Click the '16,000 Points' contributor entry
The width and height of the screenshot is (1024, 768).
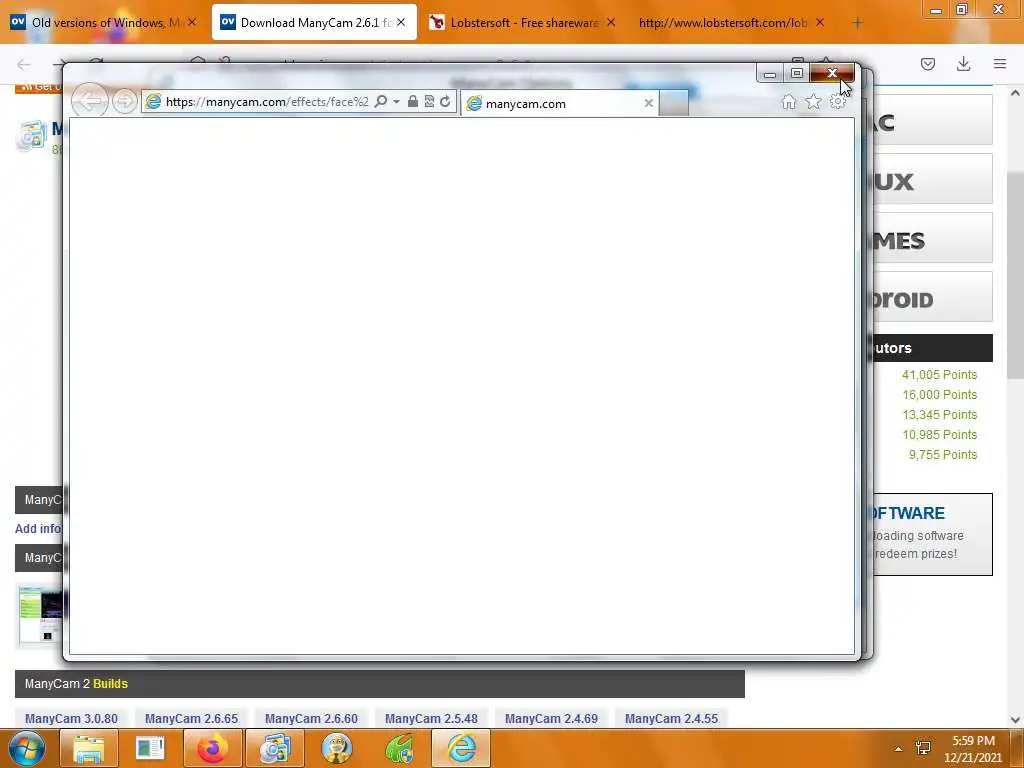[939, 394]
